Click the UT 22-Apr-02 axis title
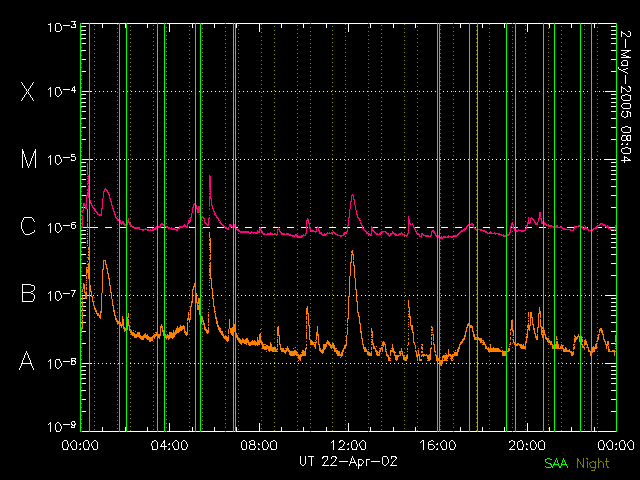The height and width of the screenshot is (480, 640). tap(348, 461)
